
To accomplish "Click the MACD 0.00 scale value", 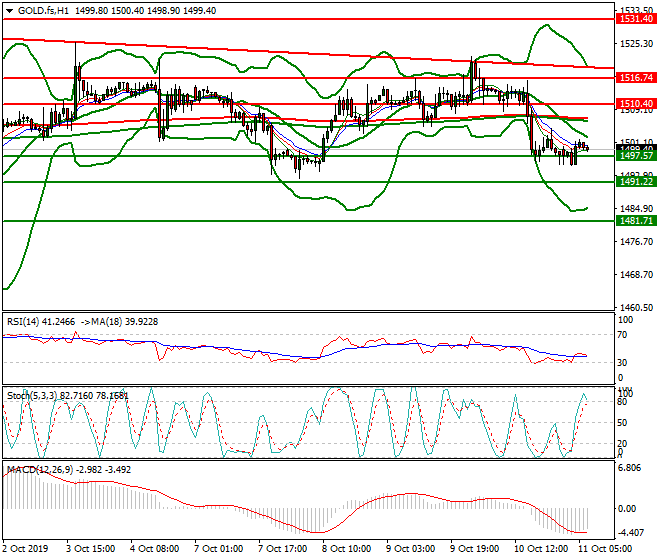I will [x=628, y=509].
